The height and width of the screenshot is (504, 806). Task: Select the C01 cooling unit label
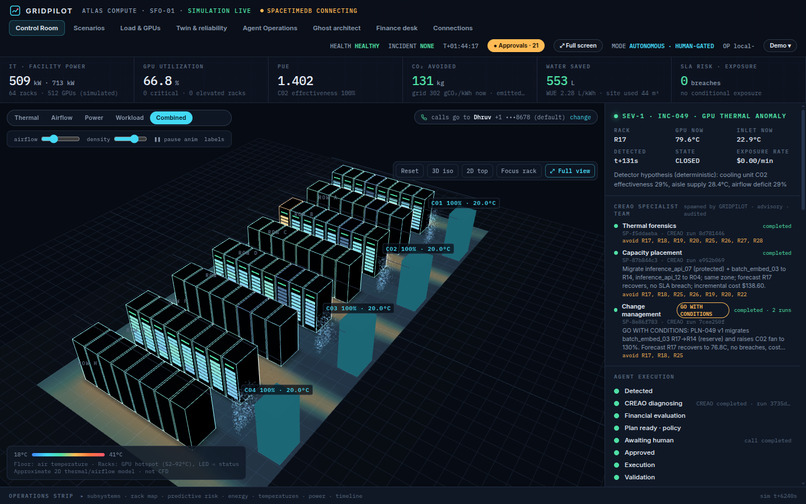(x=463, y=203)
